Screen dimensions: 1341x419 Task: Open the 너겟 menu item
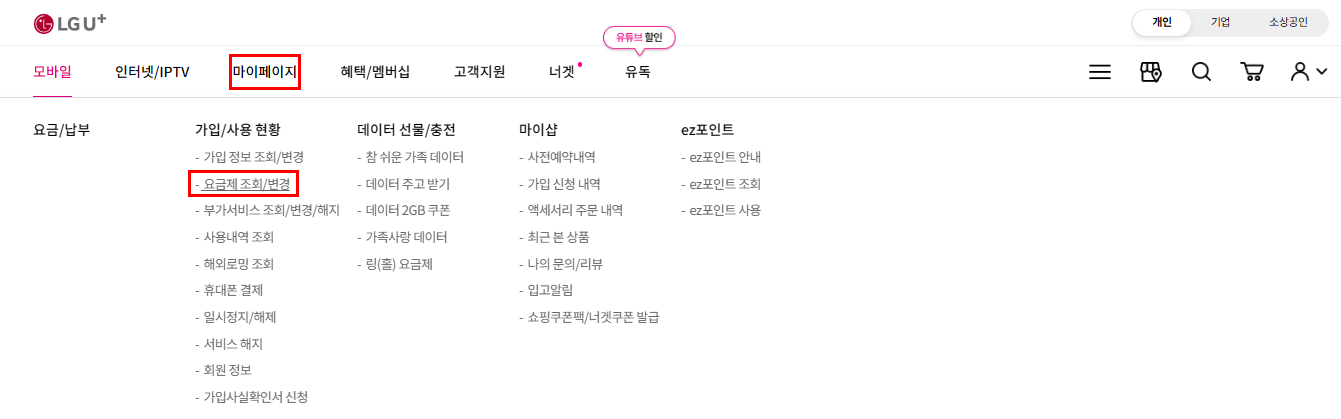click(562, 72)
